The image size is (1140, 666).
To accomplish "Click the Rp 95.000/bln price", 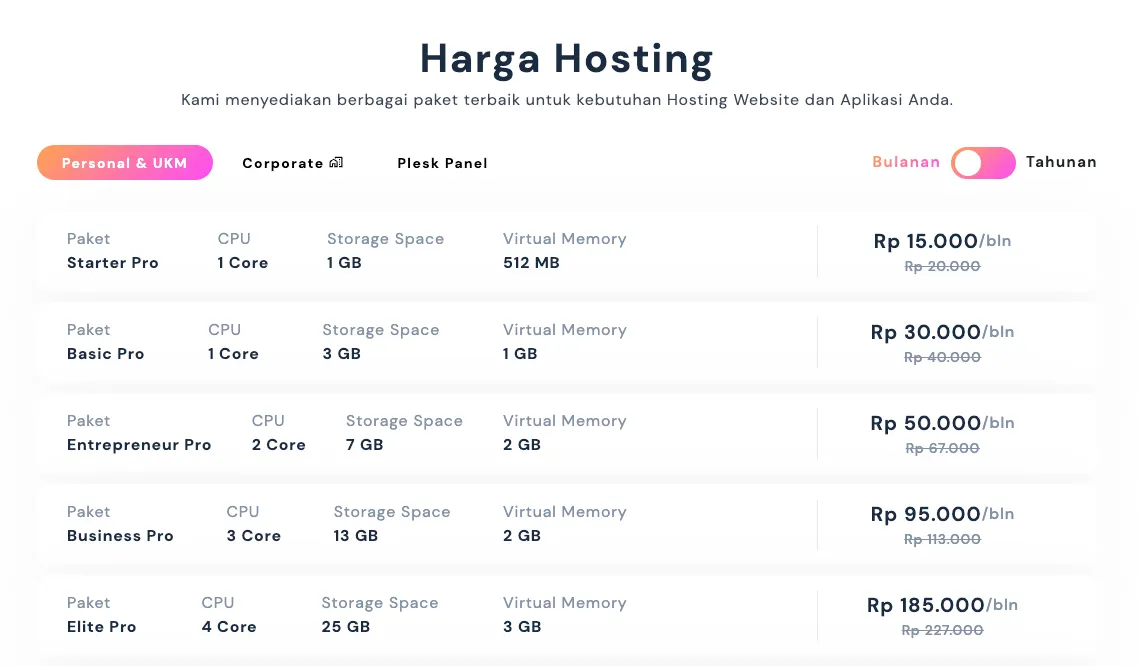I will click(942, 514).
